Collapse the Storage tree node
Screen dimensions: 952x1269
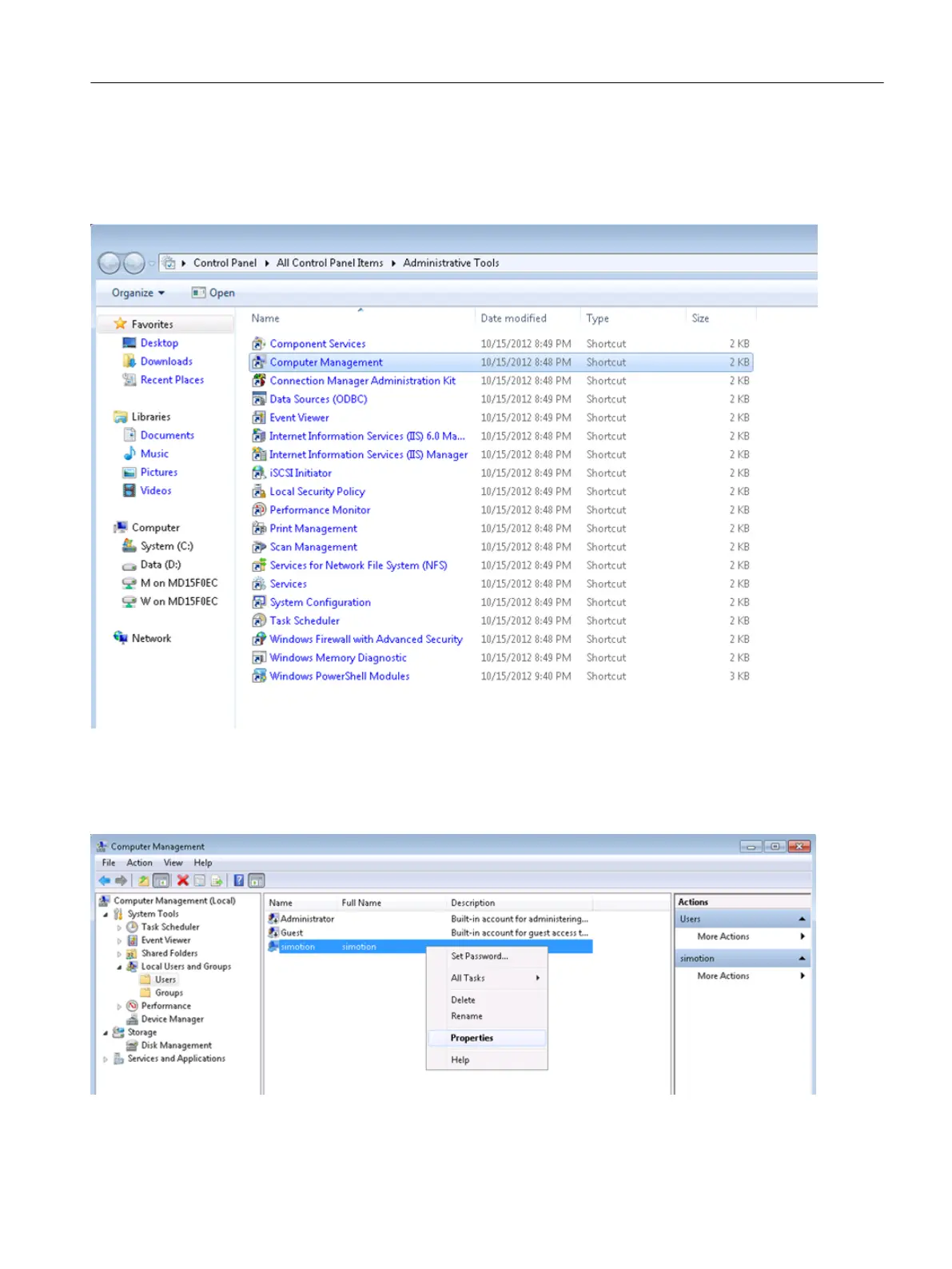106,1033
